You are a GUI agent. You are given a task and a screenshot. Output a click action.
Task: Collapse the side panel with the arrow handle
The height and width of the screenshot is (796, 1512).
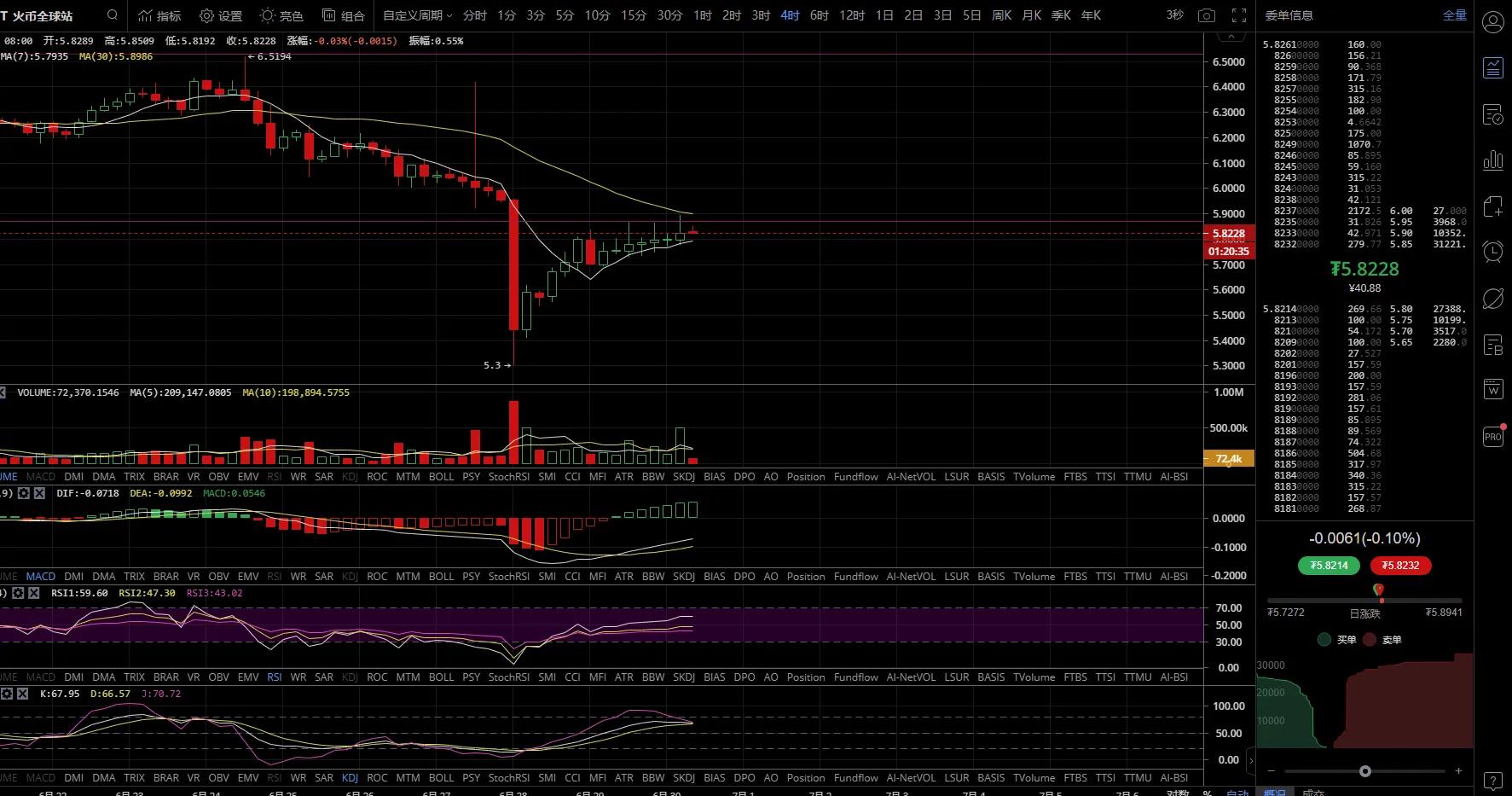(x=1251, y=759)
